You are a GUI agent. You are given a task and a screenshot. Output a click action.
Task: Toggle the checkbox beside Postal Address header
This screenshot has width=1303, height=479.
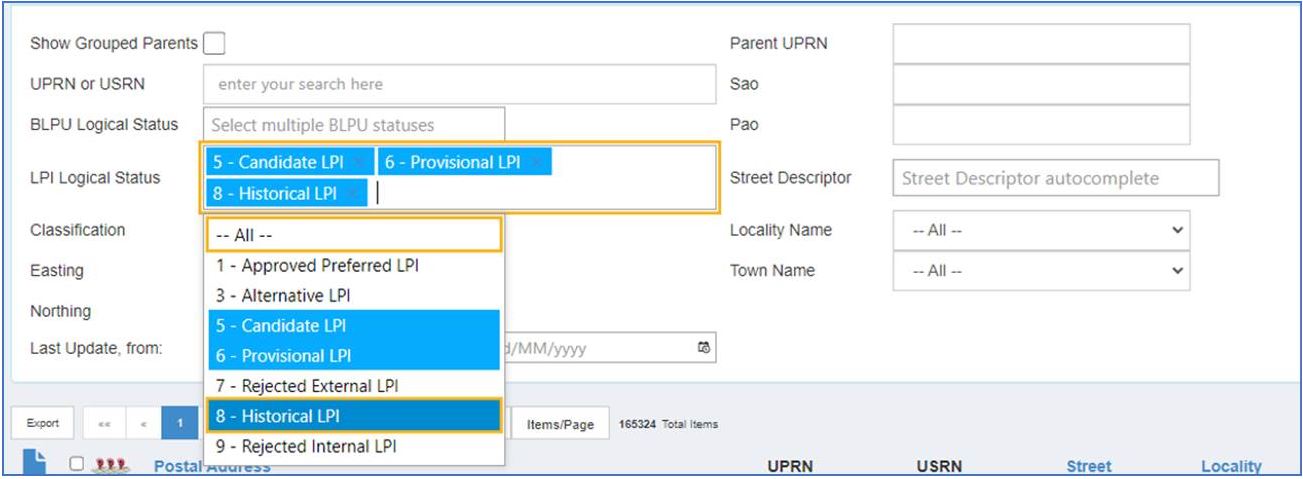[x=76, y=465]
